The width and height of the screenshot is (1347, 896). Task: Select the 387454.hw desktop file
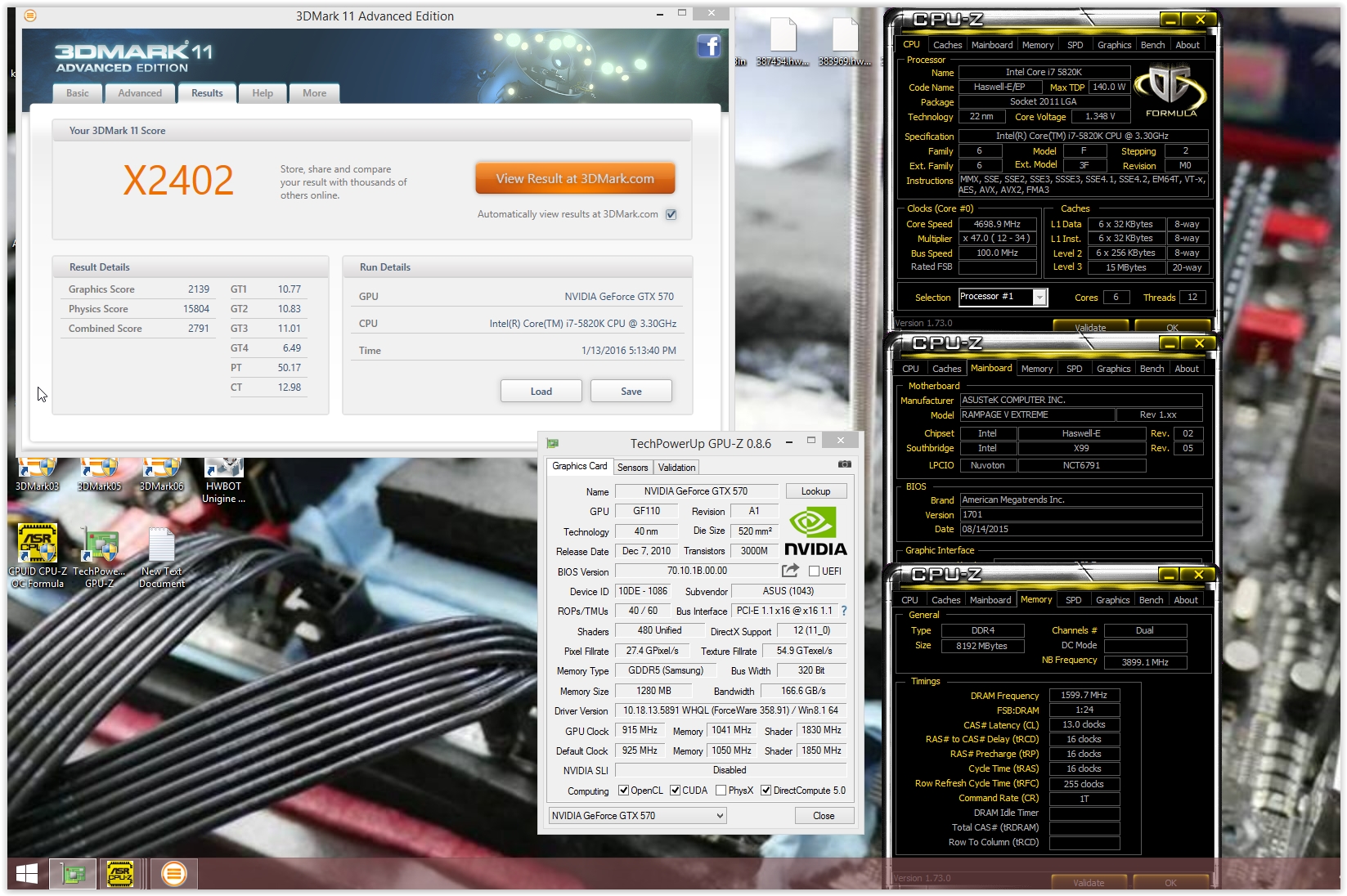click(783, 41)
